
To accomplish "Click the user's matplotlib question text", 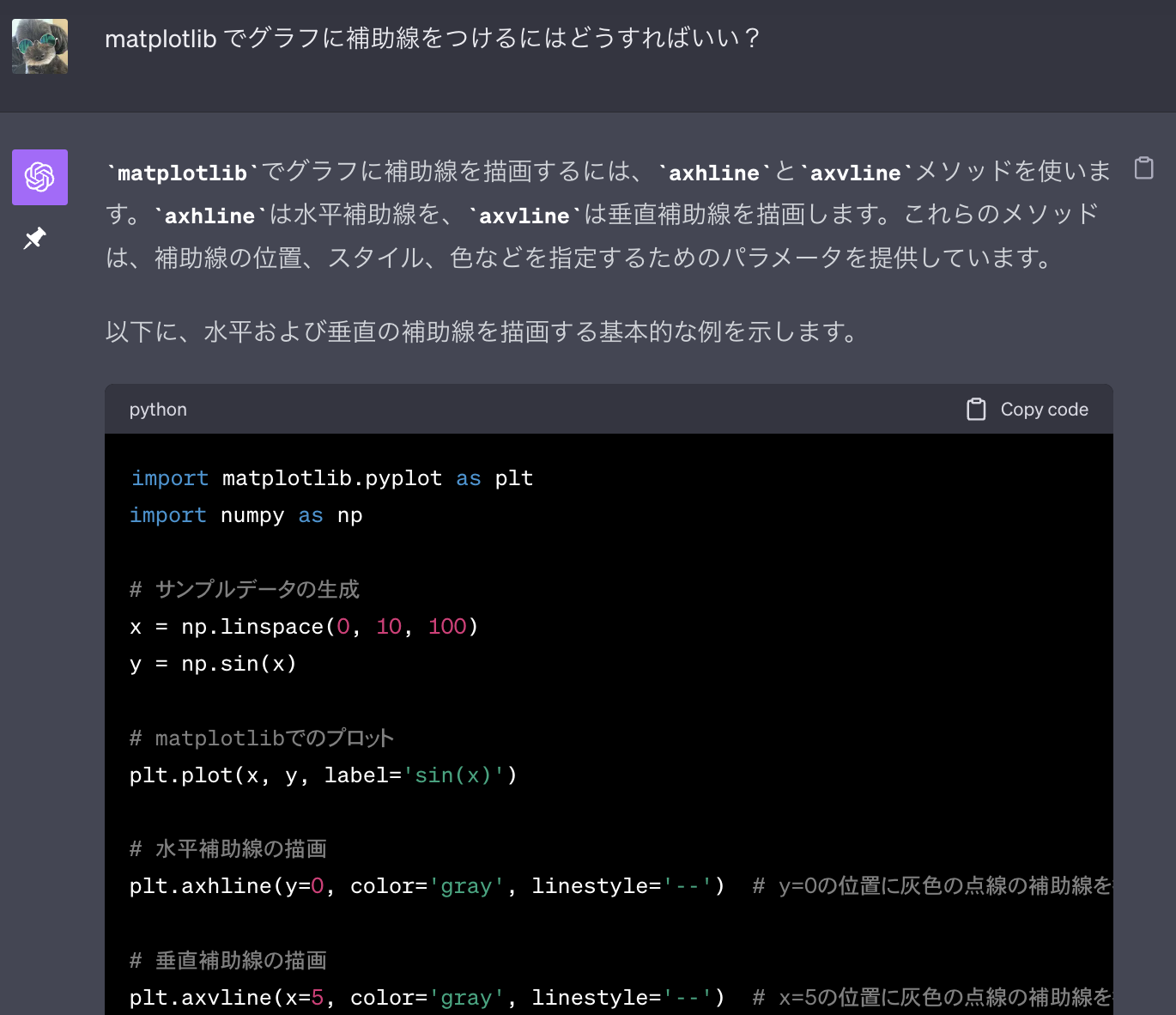I will [x=432, y=39].
